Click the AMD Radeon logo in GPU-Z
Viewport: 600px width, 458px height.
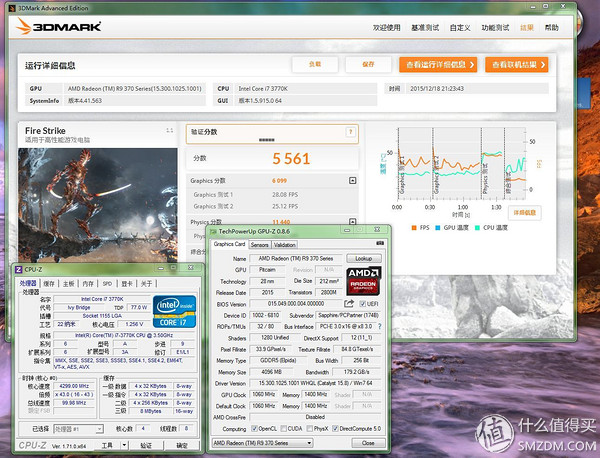click(x=364, y=281)
